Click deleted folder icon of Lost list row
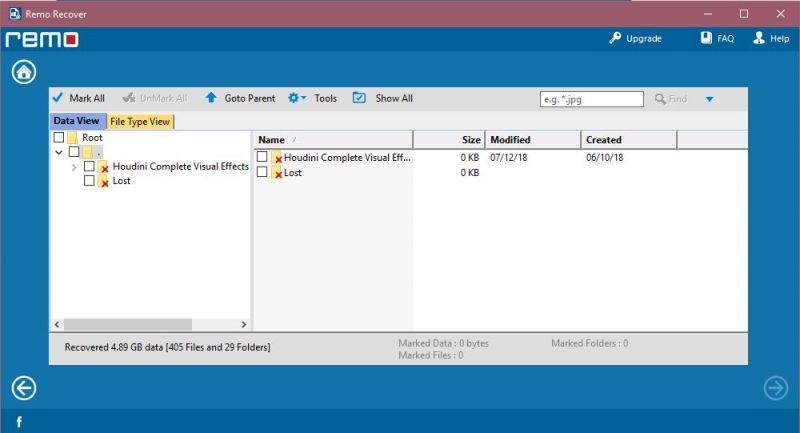 [277, 173]
